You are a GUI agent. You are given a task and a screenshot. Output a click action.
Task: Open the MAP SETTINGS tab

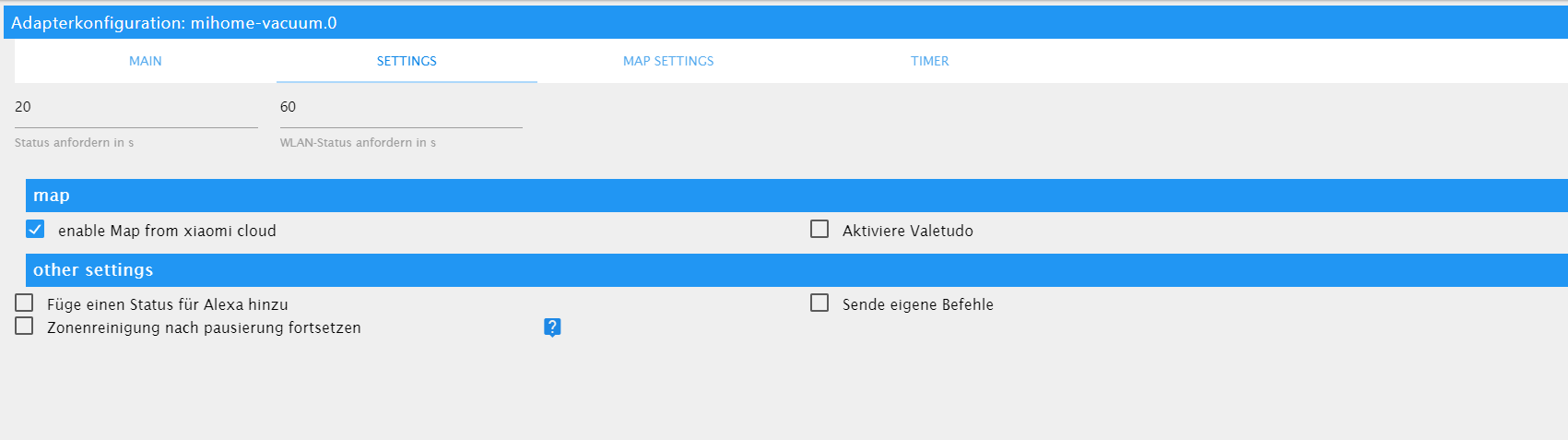point(668,61)
